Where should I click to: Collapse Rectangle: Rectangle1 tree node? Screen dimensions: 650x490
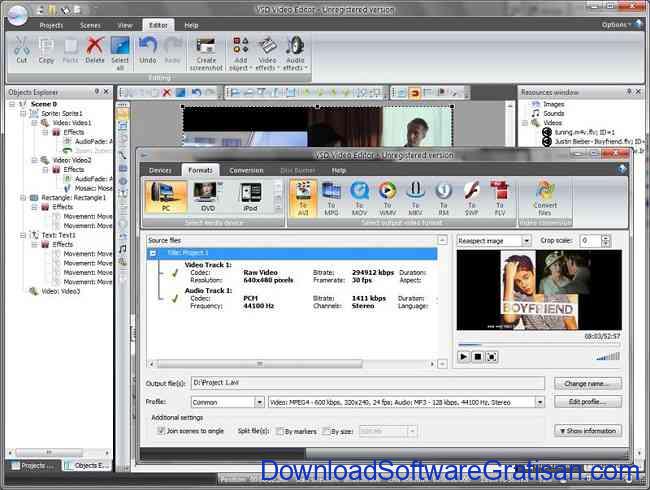point(23,198)
